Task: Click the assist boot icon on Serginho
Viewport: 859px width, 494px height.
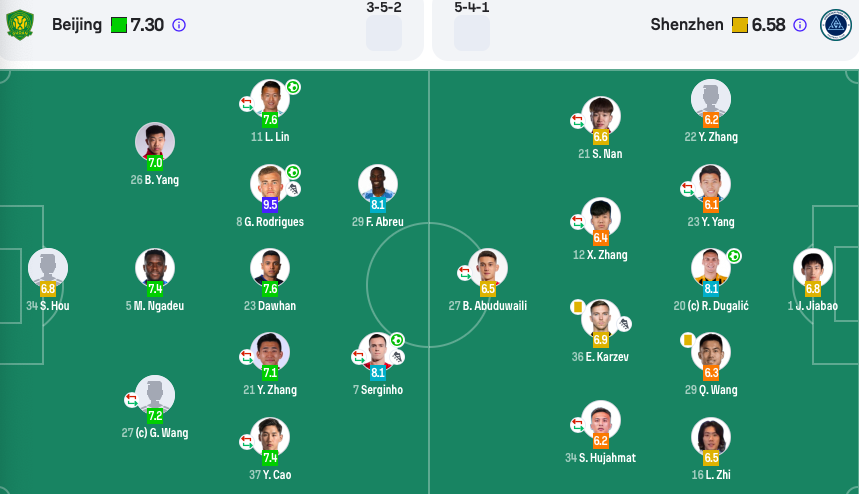Action: pos(397,357)
